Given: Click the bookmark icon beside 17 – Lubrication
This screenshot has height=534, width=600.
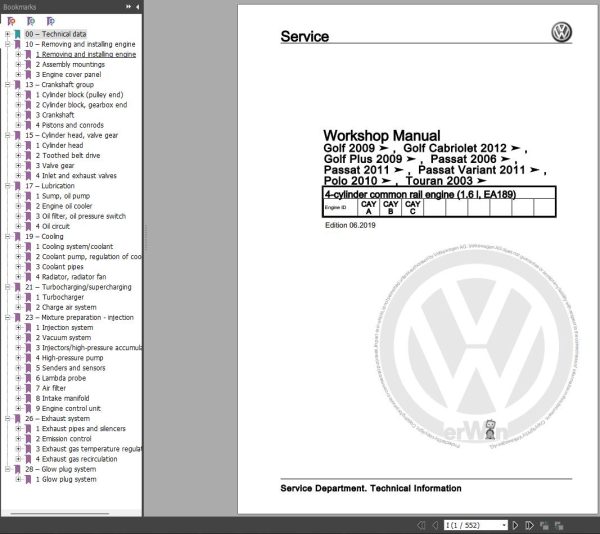Looking at the screenshot, I should [17, 186].
